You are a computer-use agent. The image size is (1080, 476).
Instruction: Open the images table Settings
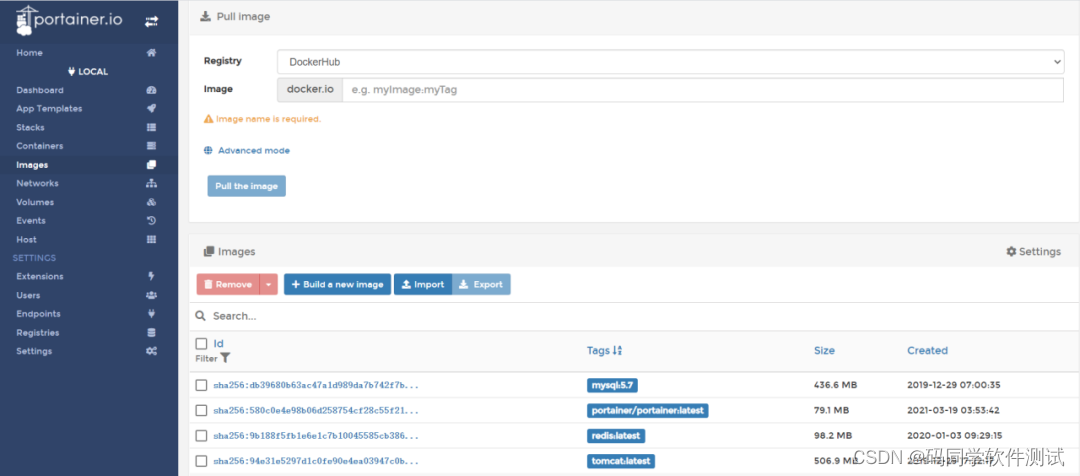(x=1033, y=251)
